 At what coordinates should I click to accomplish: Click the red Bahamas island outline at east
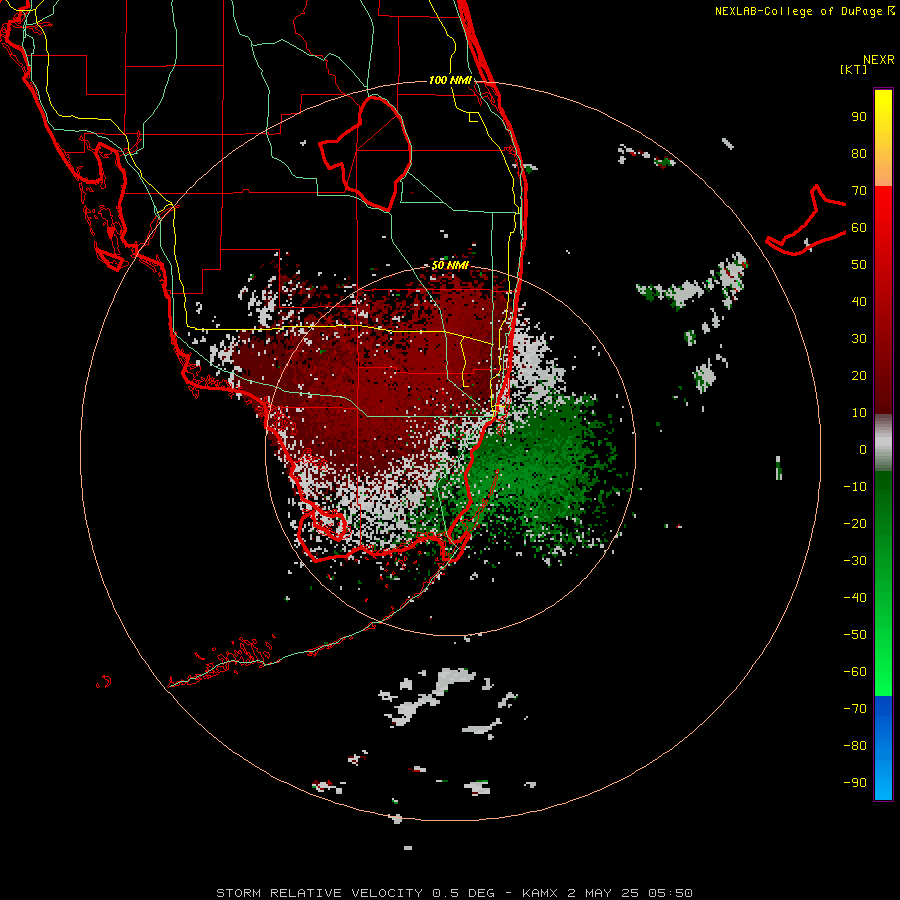coord(806,220)
